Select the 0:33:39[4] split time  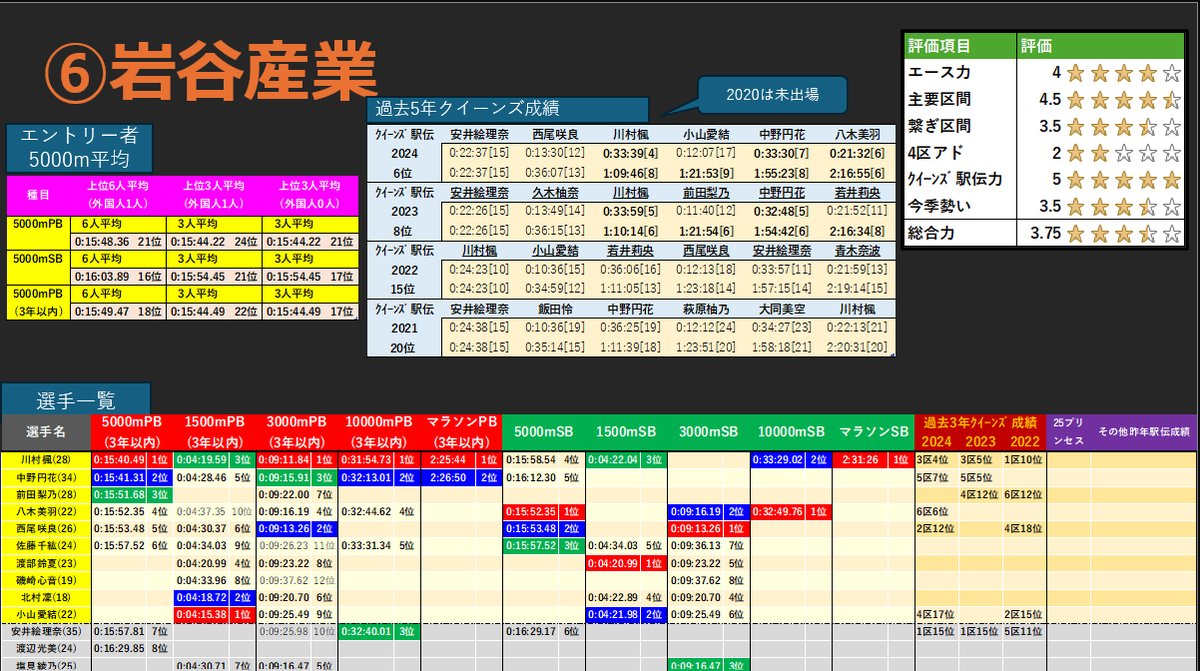pos(630,152)
